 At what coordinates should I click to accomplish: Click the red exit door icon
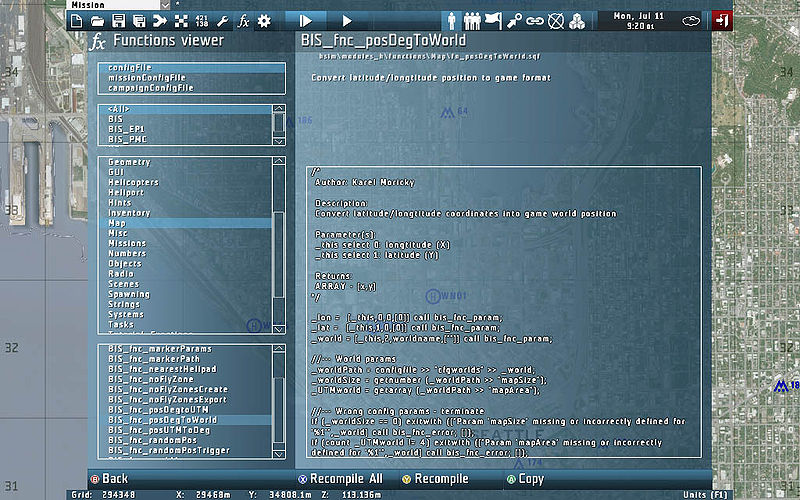click(722, 21)
